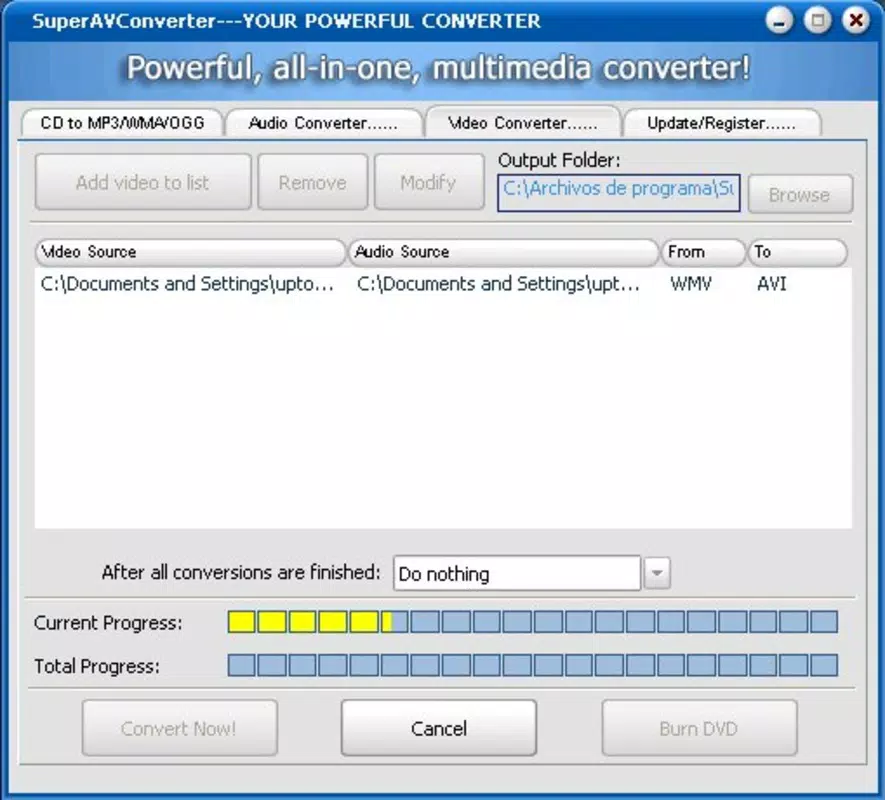
Task: Click the Do nothing combo box field
Action: pos(516,573)
